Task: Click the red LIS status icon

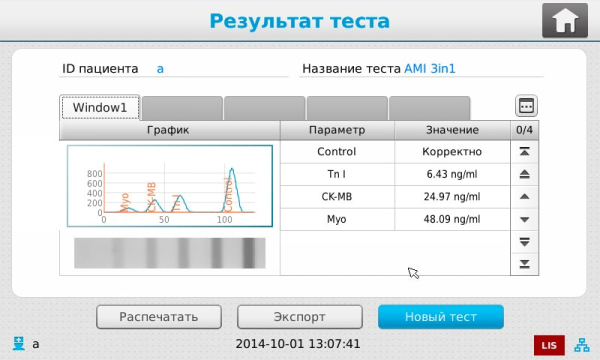Action: (549, 345)
